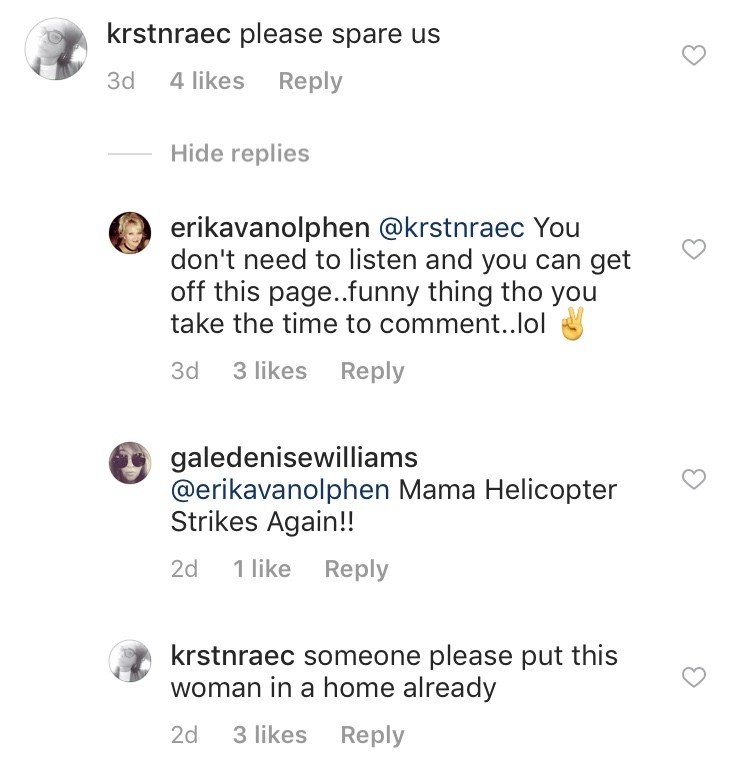This screenshot has width=750, height=761.
Task: Open krstnraec's profile picture at top
Action: (56, 49)
